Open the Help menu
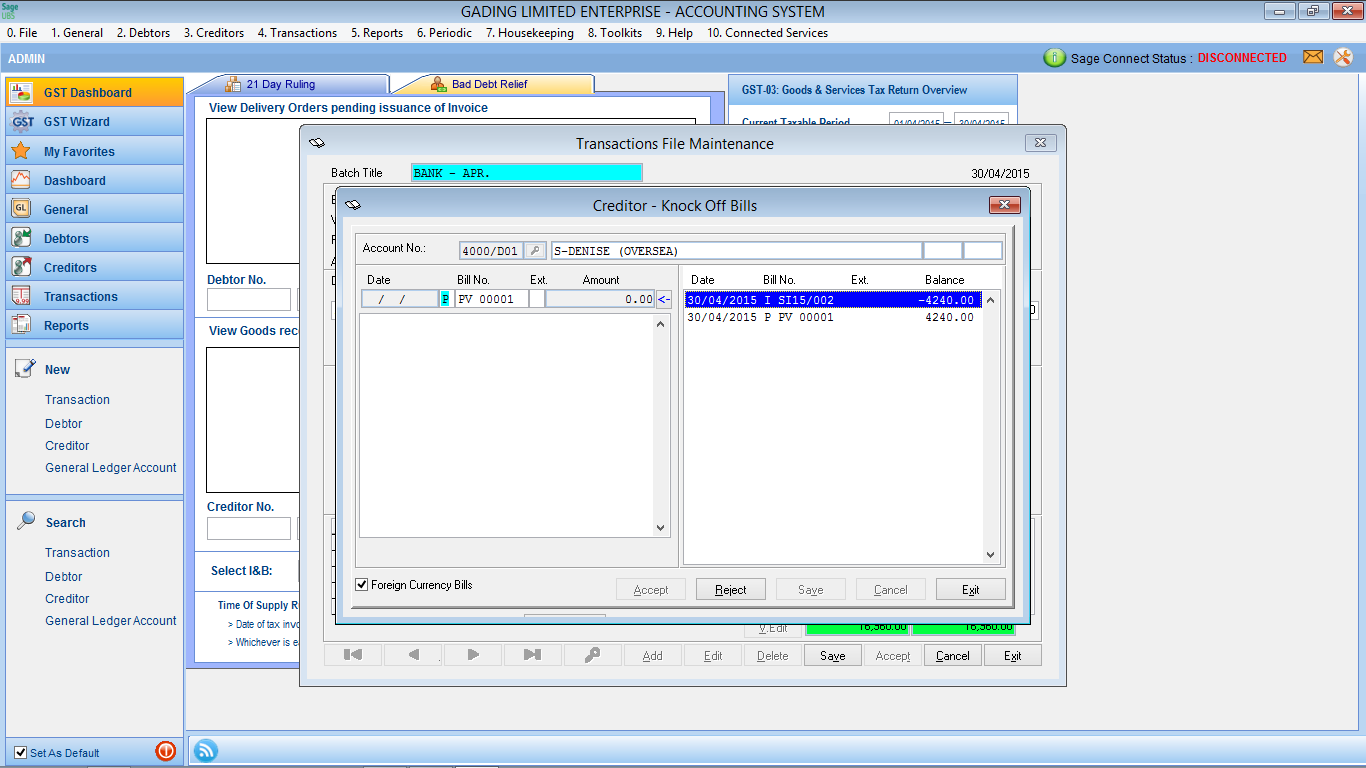The image size is (1366, 768). pos(674,33)
